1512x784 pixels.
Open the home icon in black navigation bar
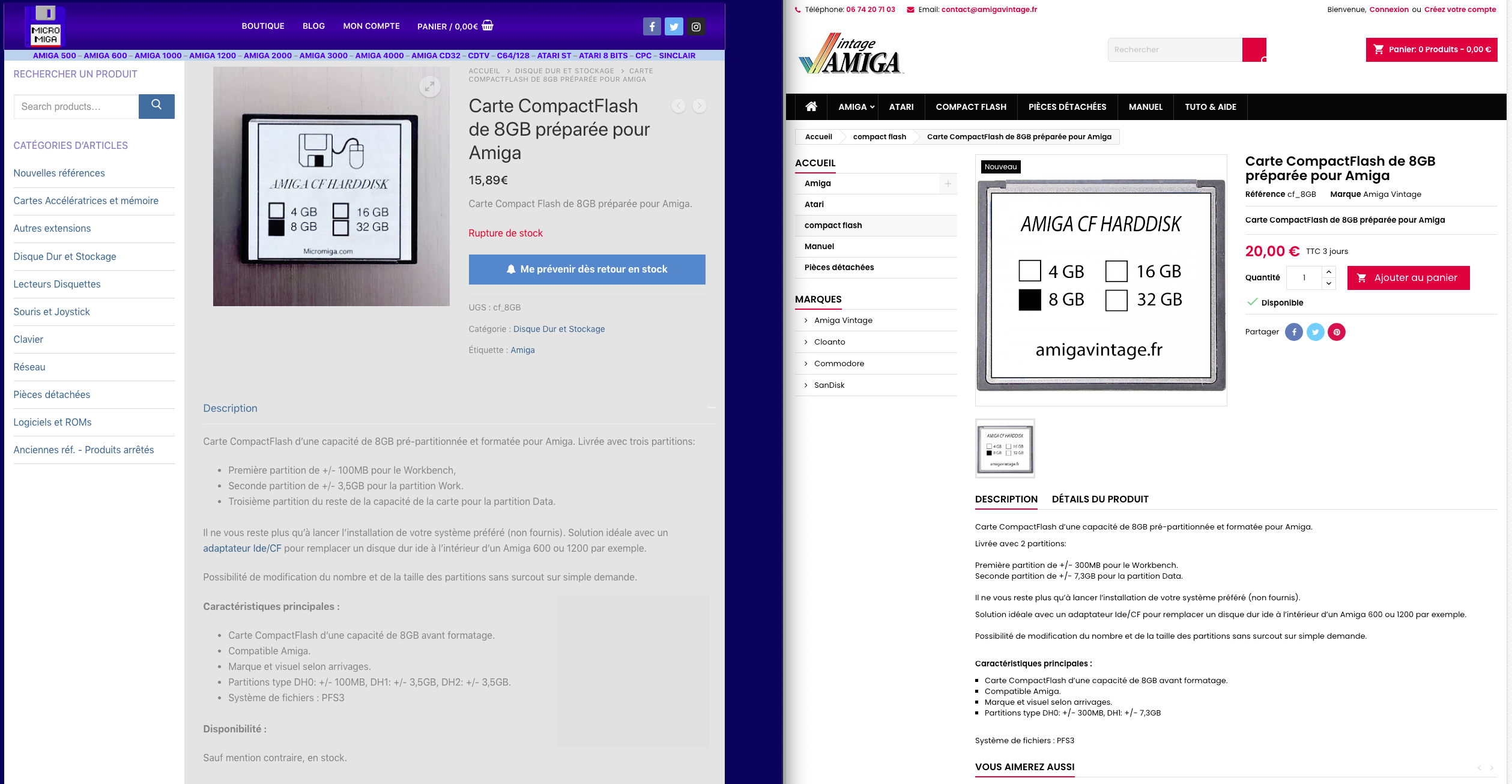click(x=811, y=106)
